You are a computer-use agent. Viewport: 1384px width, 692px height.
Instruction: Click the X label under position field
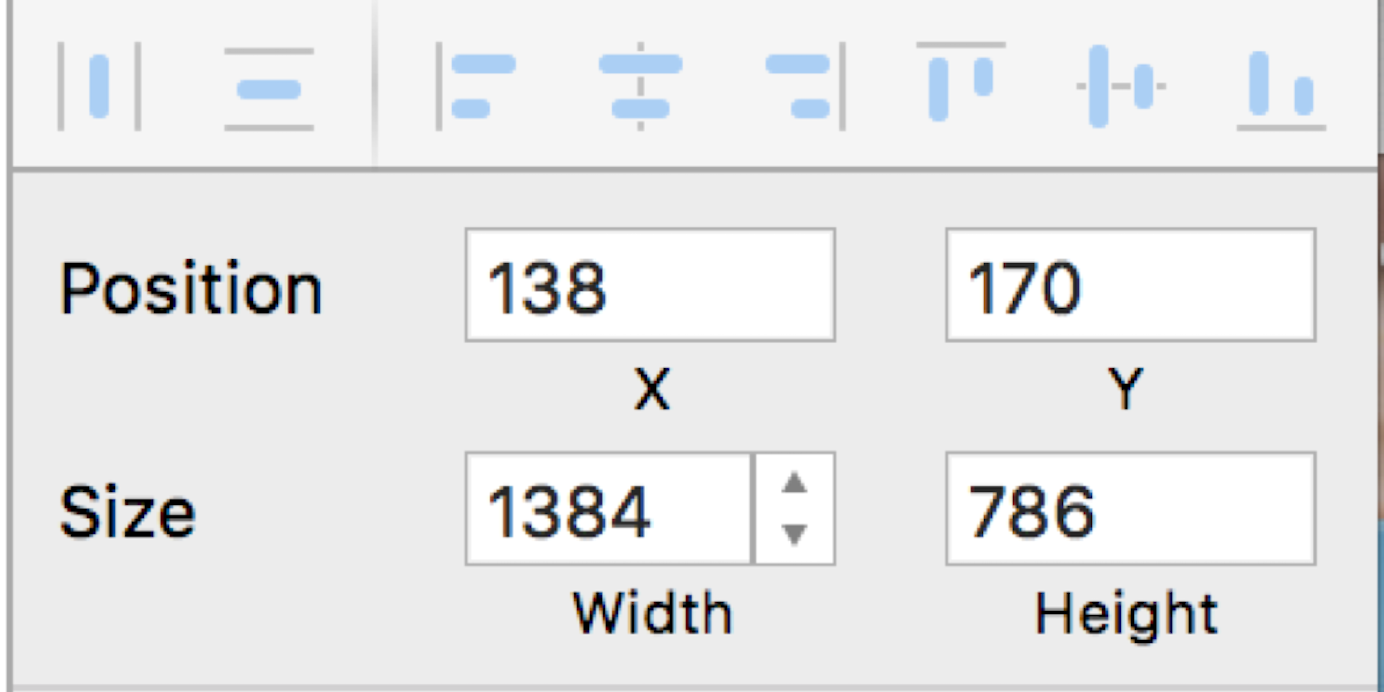tap(651, 392)
